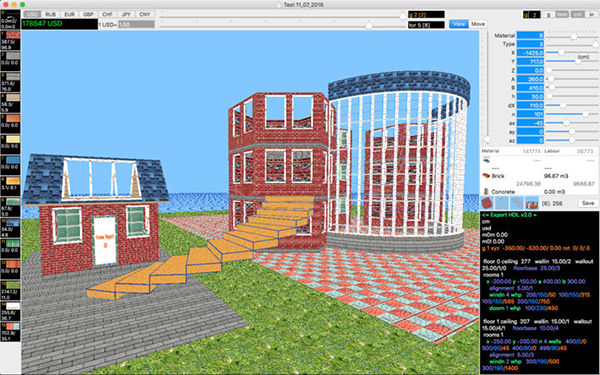The width and height of the screenshot is (600, 375).
Task: Activate View mode
Action: (x=458, y=24)
